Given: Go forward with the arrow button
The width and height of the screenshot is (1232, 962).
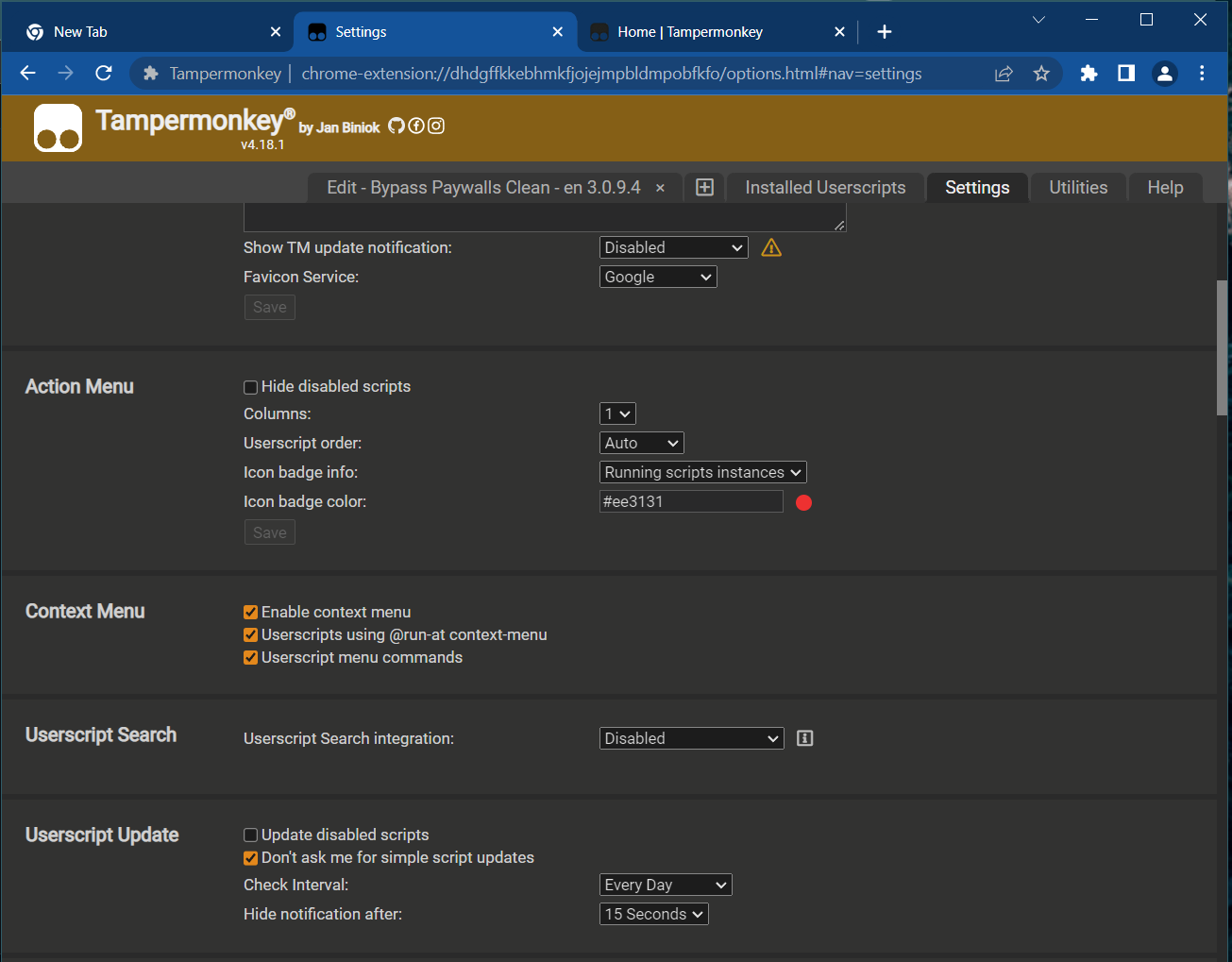Looking at the screenshot, I should (x=65, y=73).
